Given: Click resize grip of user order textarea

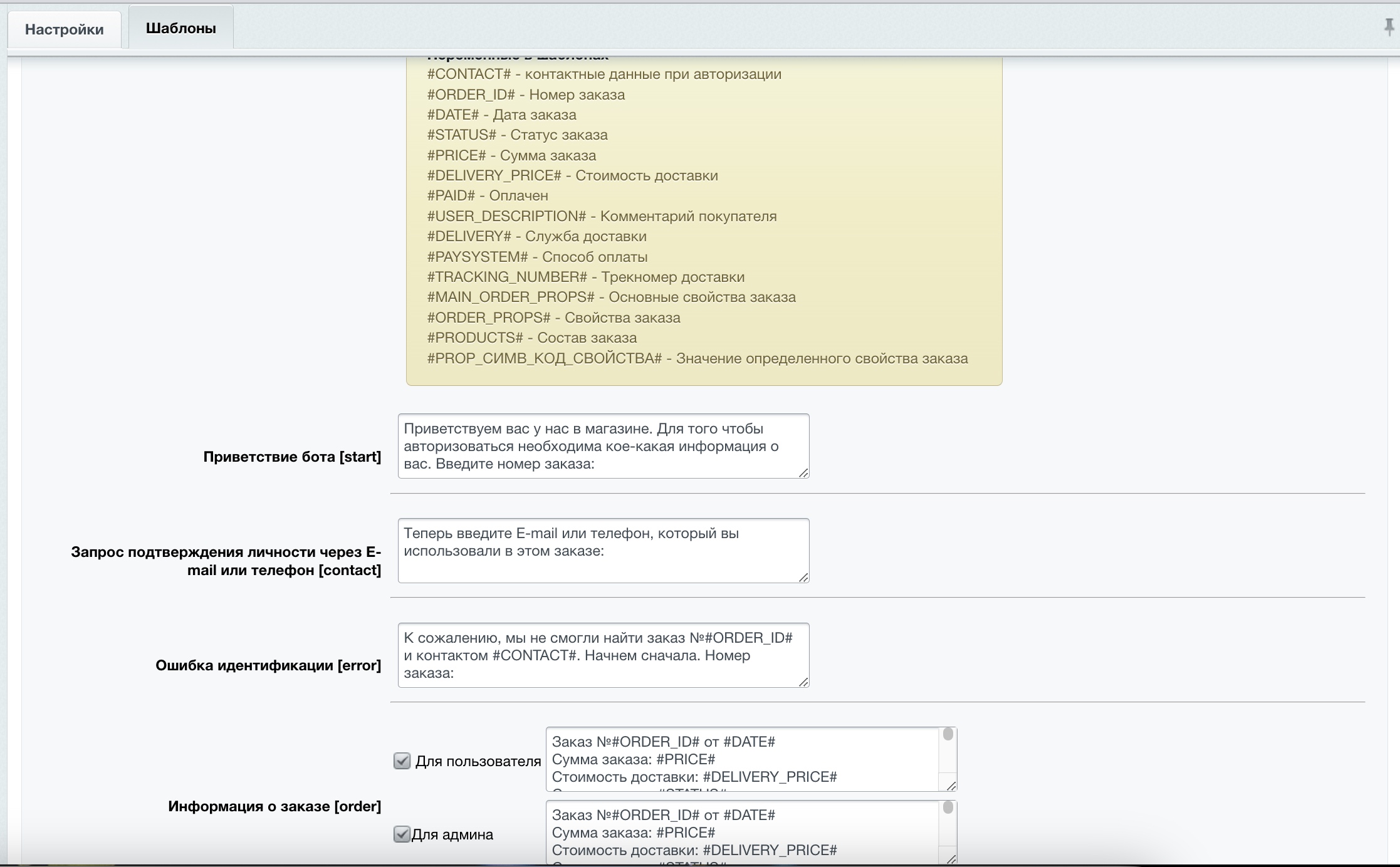Looking at the screenshot, I should [x=951, y=786].
